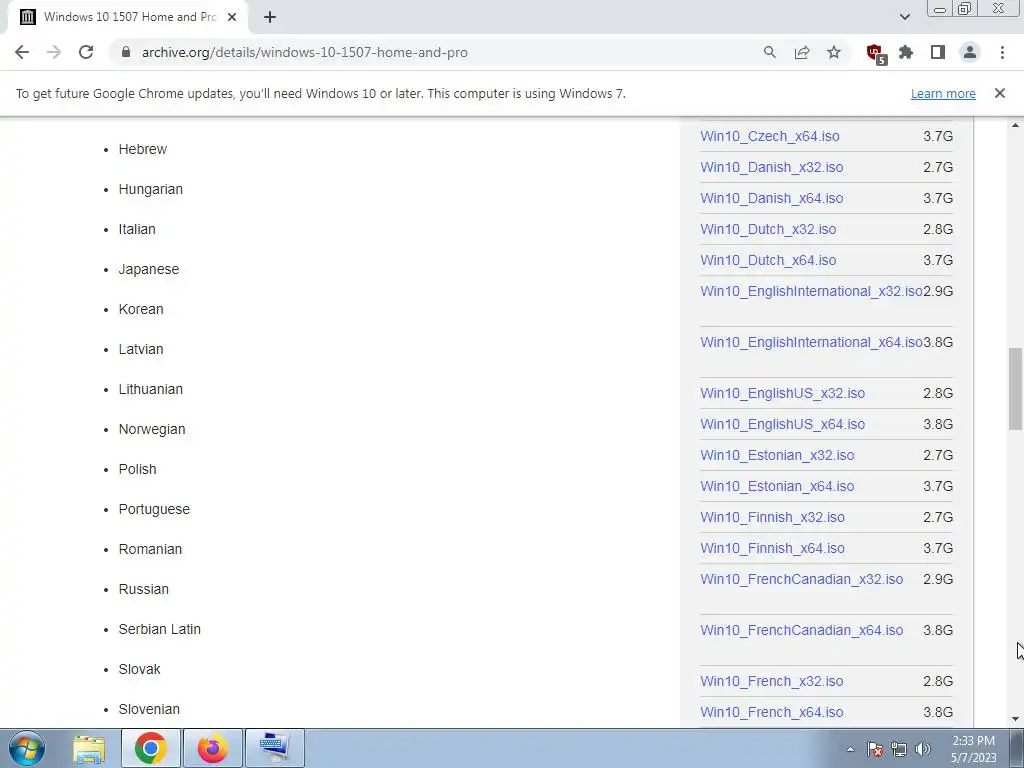Reload the archive.org page

[x=86, y=52]
